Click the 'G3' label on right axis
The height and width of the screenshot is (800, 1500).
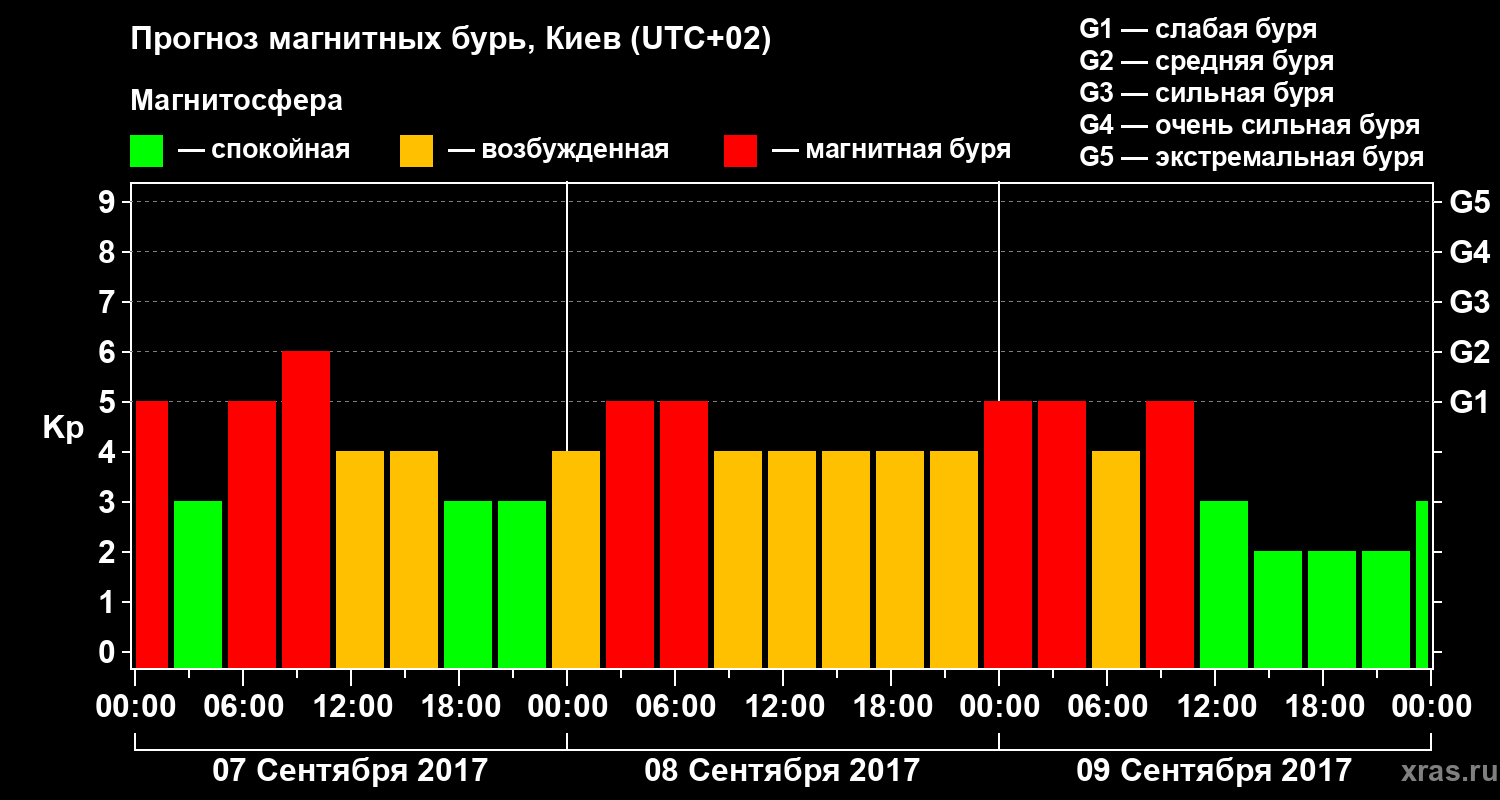coord(1469,302)
